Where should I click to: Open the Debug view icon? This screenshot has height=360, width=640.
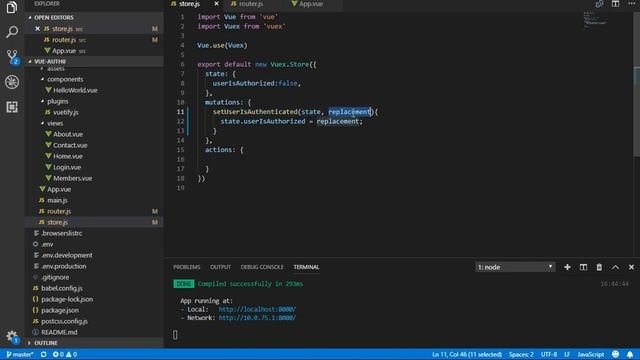[x=12, y=82]
